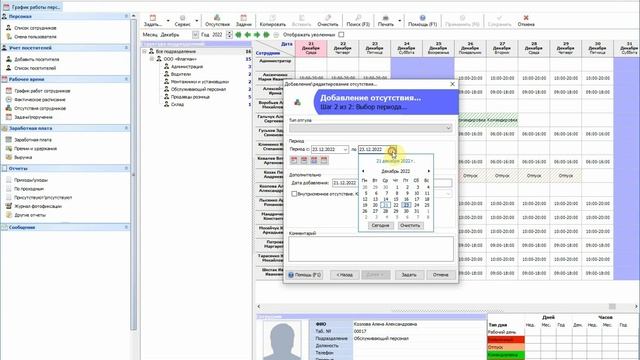Click the Задачи toolbar icon
The image size is (640, 360).
tap(244, 20)
